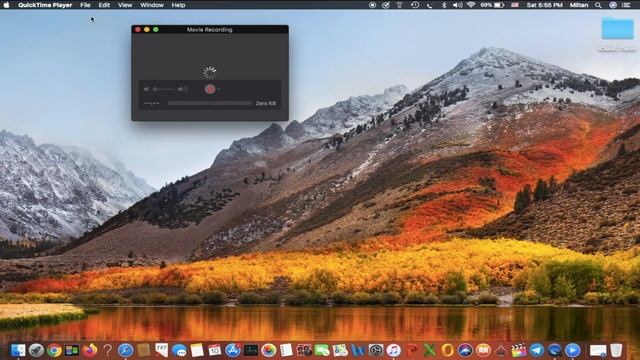Open Telegram from the Dock
This screenshot has width=640, height=360.
click(537, 350)
